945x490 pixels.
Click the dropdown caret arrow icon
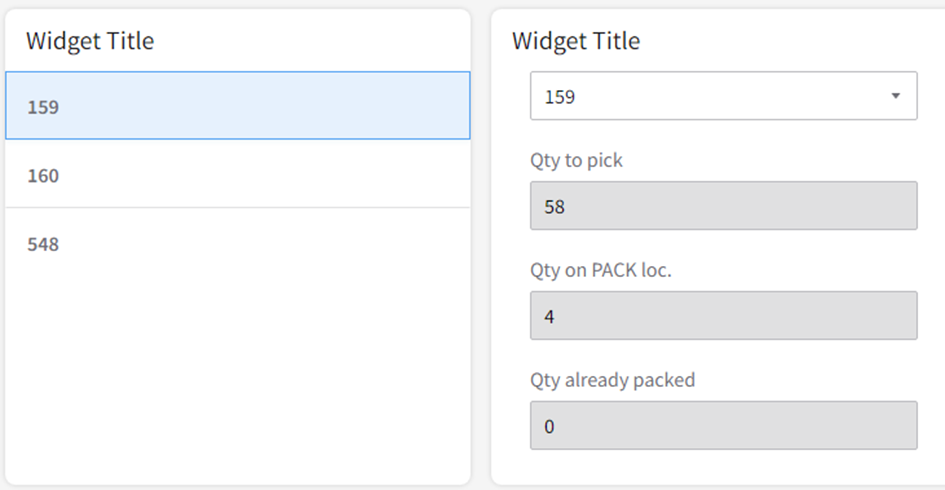click(895, 96)
